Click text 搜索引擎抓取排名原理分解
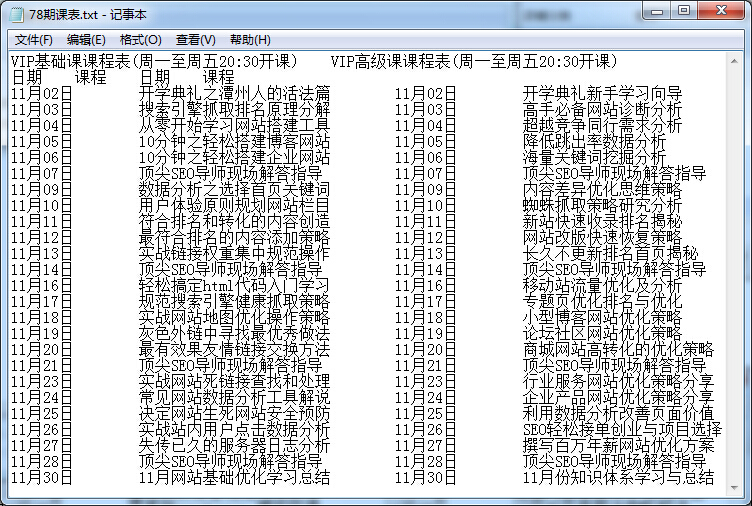 point(234,109)
